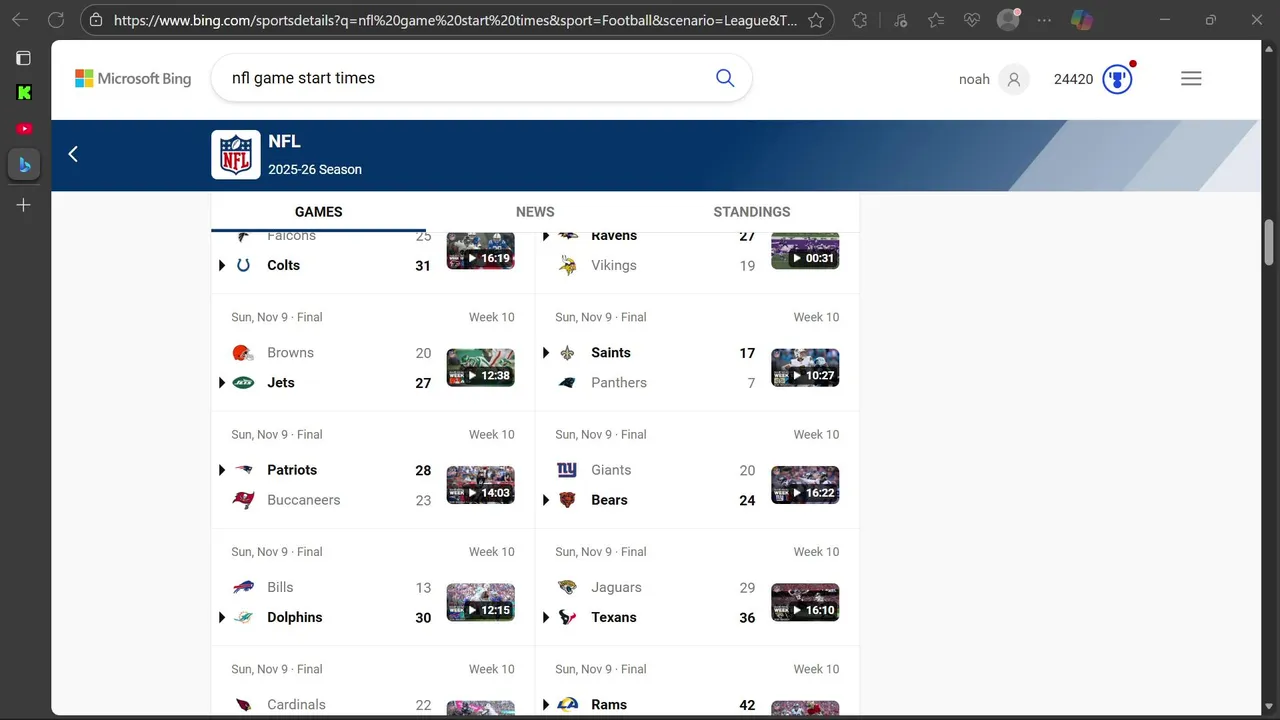Play Falcons vs Colts 16:19 highlights
The image size is (1280, 720).
(x=481, y=251)
